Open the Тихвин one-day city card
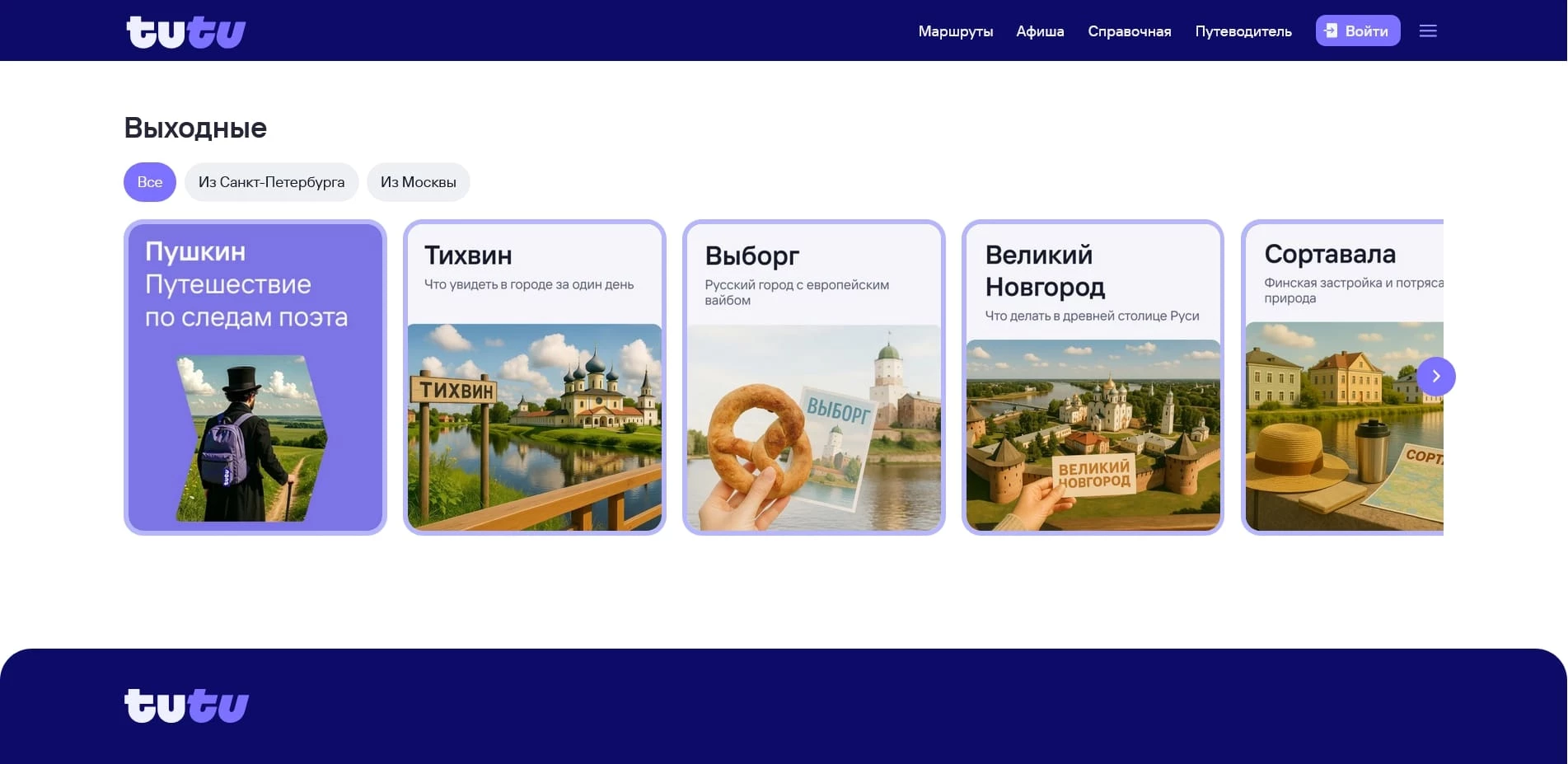 click(534, 376)
